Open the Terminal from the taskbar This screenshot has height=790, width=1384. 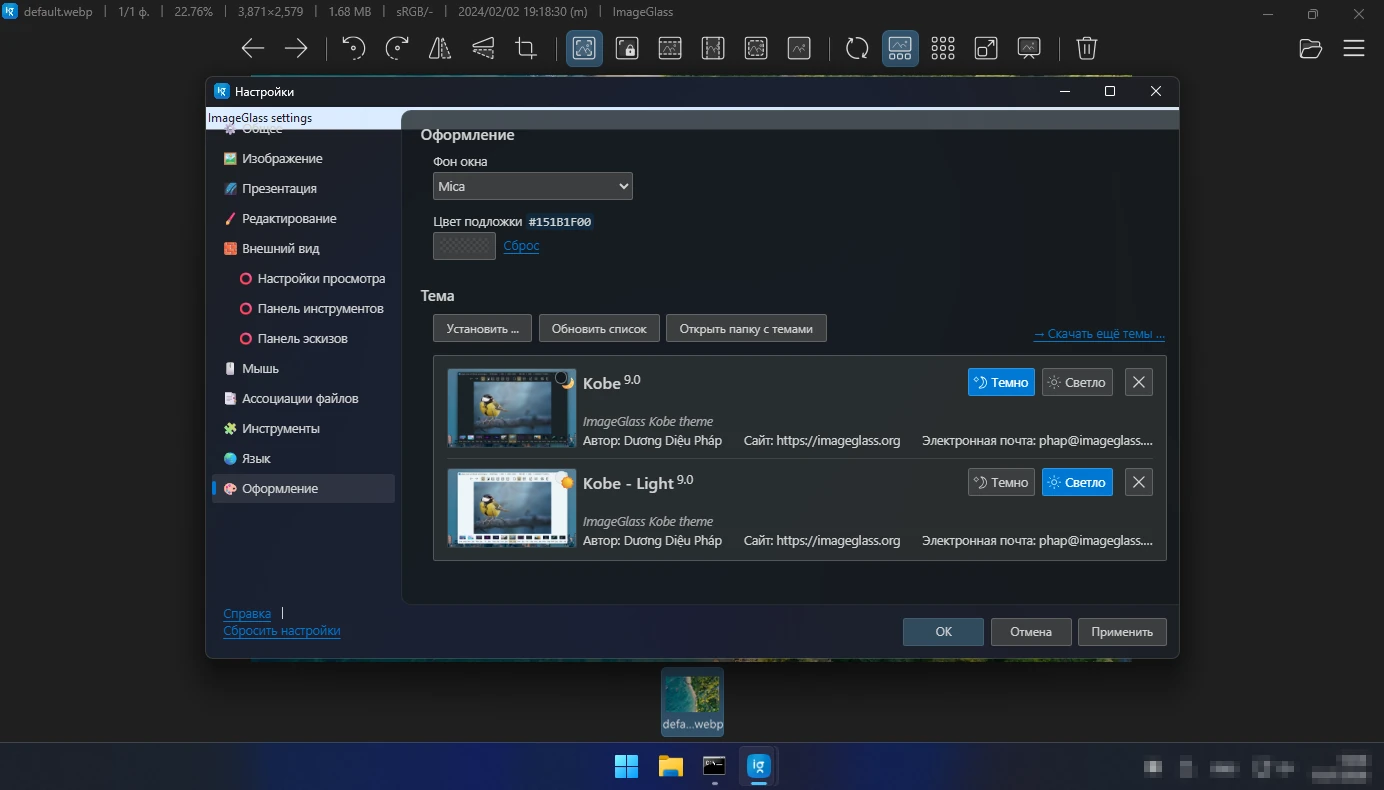tap(714, 767)
